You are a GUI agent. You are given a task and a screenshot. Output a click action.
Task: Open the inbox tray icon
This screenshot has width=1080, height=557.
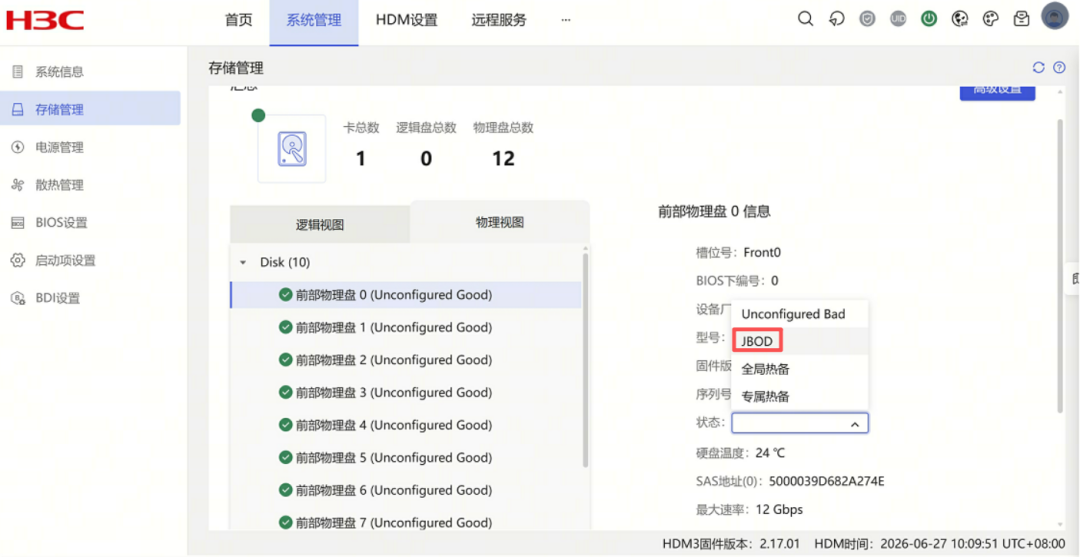1022,19
